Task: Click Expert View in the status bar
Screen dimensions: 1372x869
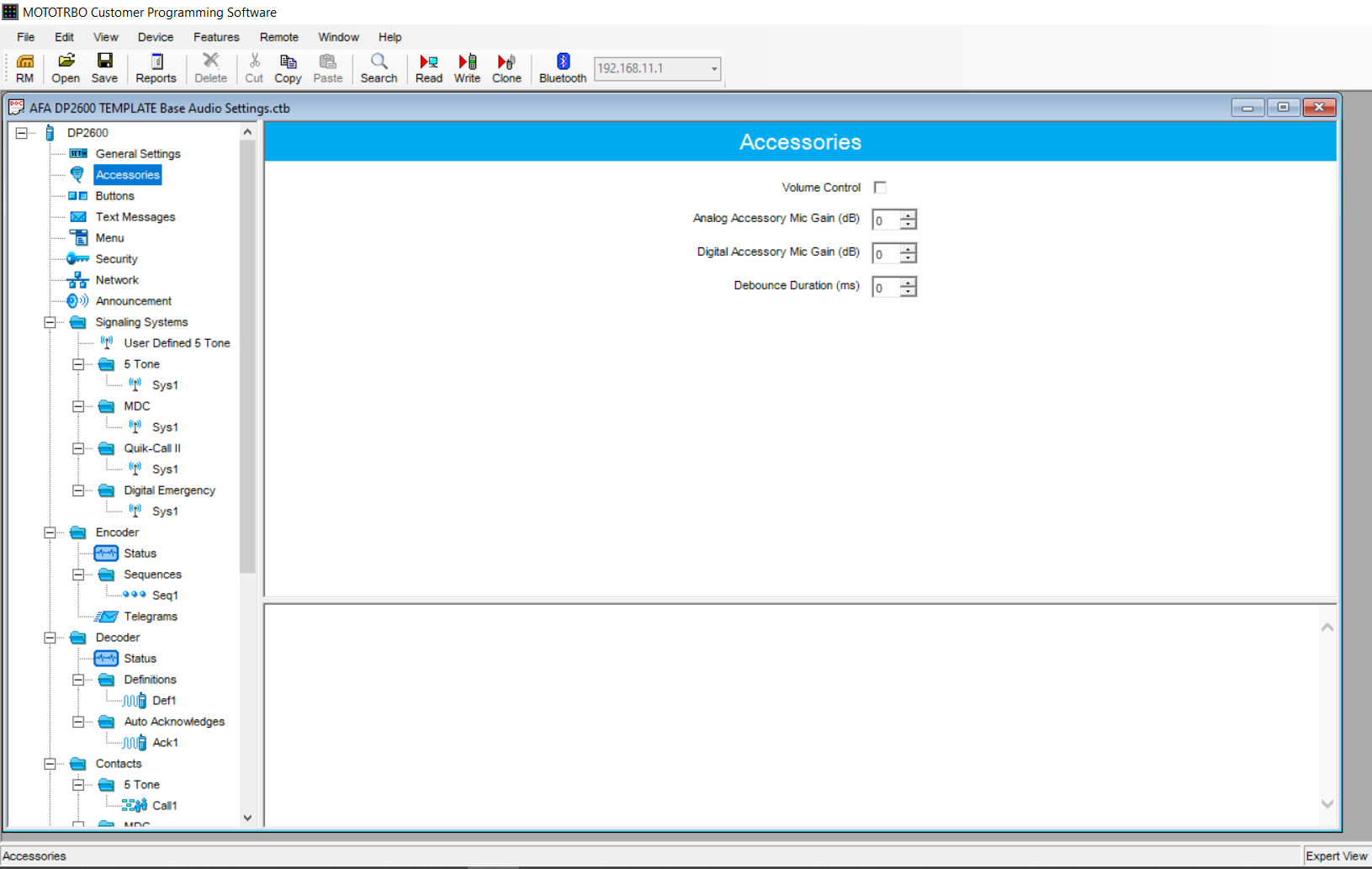Action: [1337, 856]
